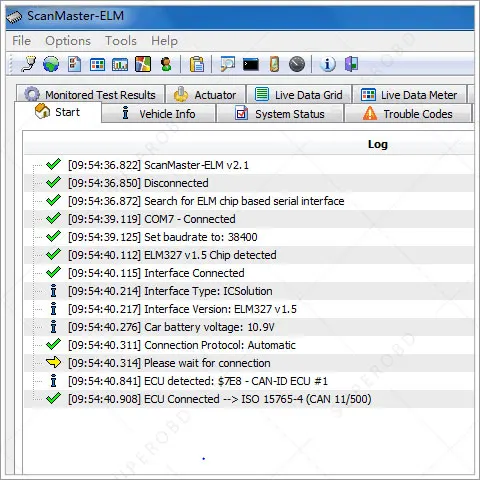Click the dark round gauge icon
Viewport: 480px width, 480px height.
(297, 64)
